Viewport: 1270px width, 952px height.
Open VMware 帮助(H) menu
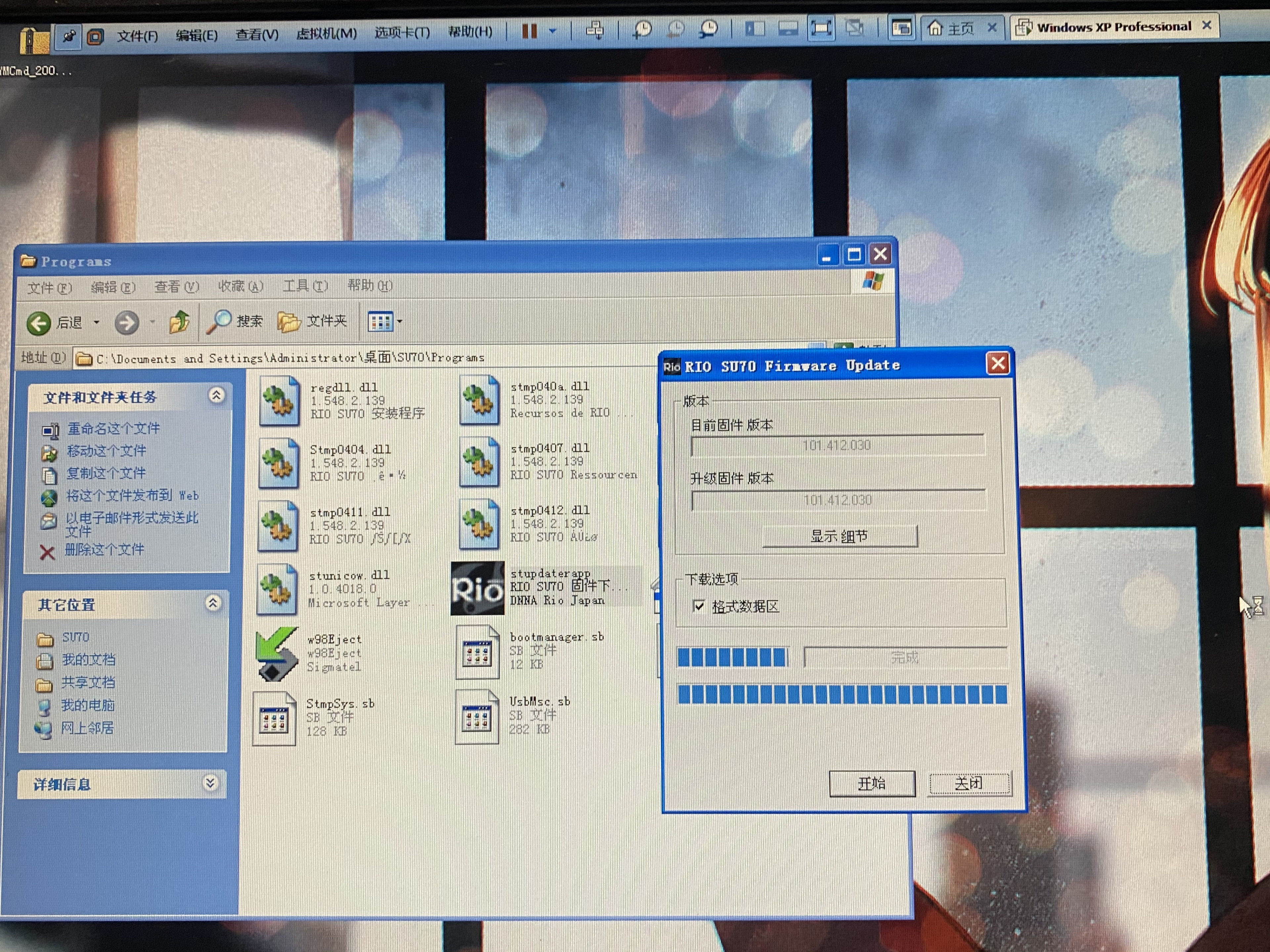tap(470, 31)
